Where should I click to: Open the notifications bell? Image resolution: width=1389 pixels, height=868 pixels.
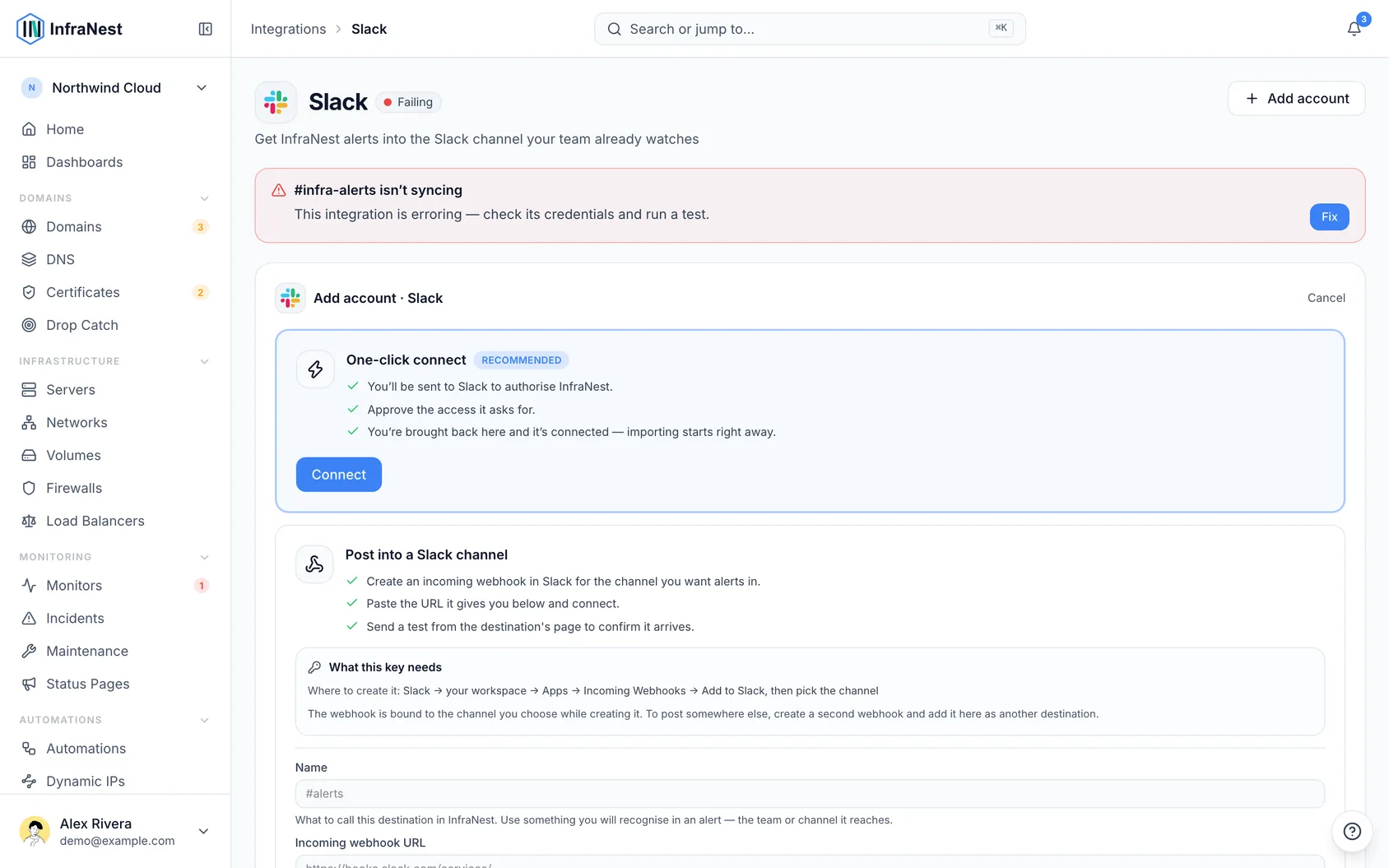(x=1354, y=29)
